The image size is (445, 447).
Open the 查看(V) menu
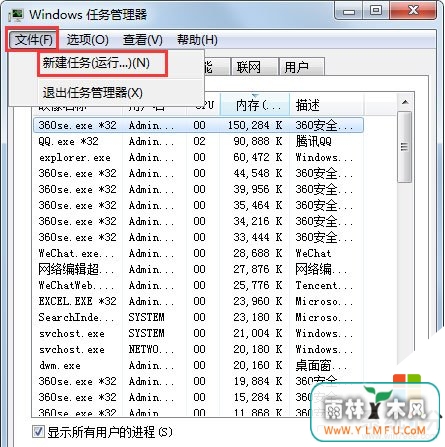coord(143,40)
